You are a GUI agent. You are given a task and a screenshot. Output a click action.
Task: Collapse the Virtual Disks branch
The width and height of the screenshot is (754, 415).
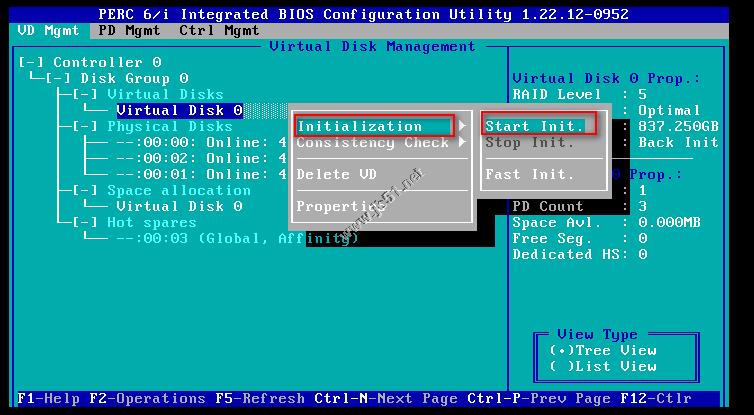click(x=89, y=94)
